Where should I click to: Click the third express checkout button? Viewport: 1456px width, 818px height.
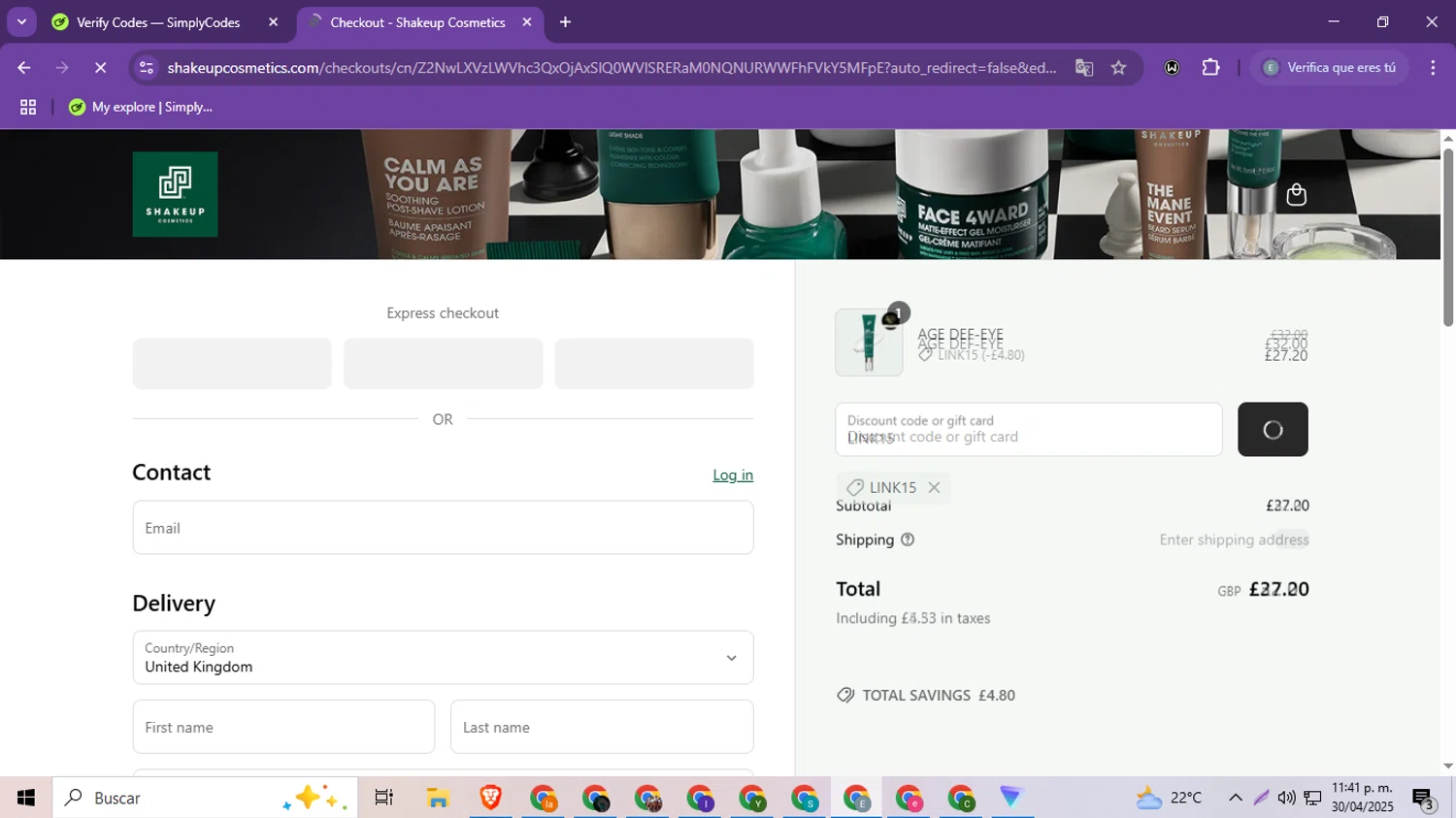tap(653, 364)
